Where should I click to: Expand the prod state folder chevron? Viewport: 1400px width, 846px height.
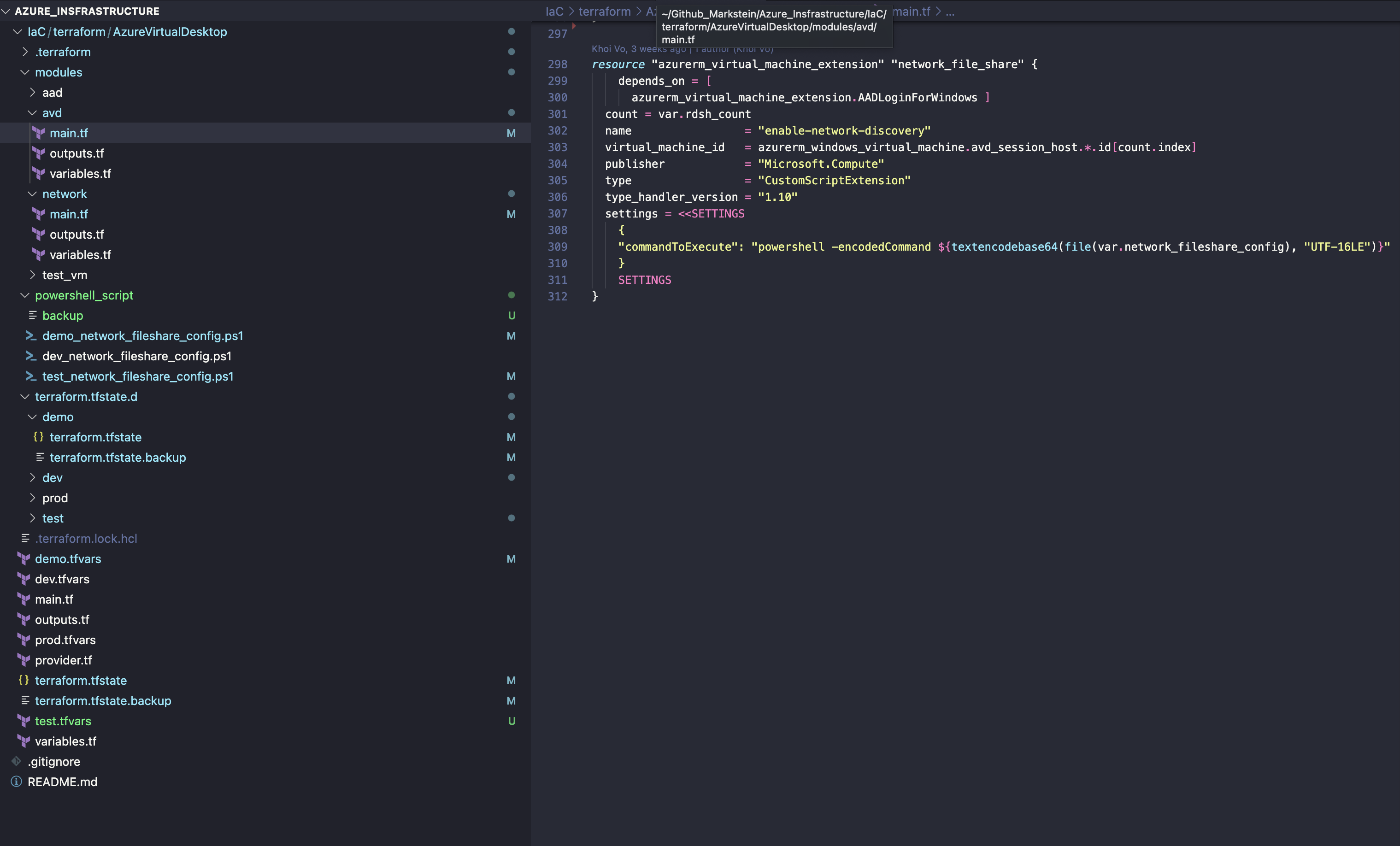(32, 498)
